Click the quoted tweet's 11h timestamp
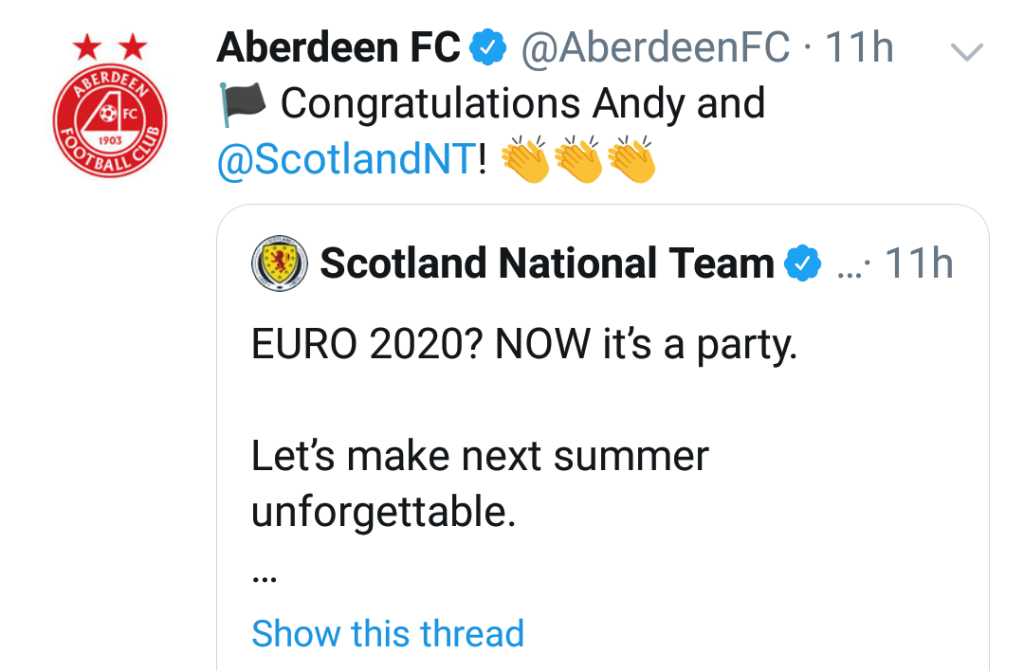 pyautogui.click(x=919, y=264)
